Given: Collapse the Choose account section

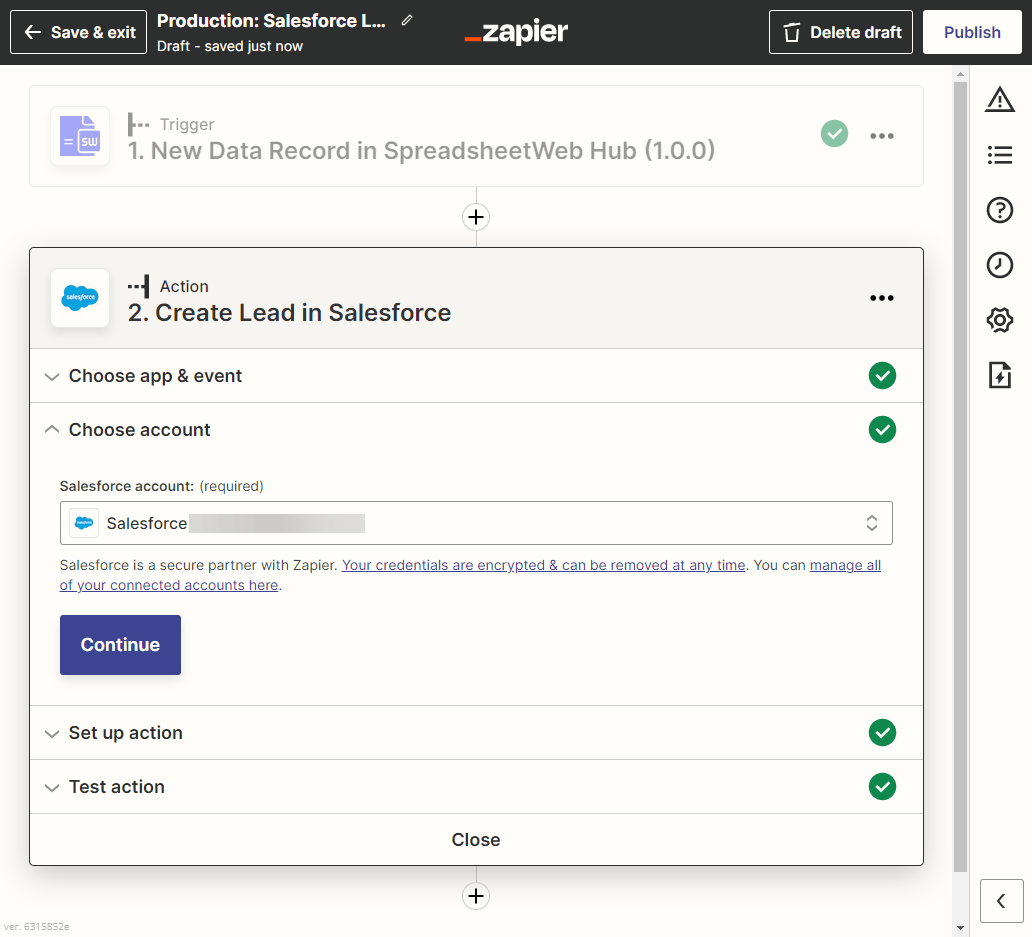Looking at the screenshot, I should [x=139, y=430].
